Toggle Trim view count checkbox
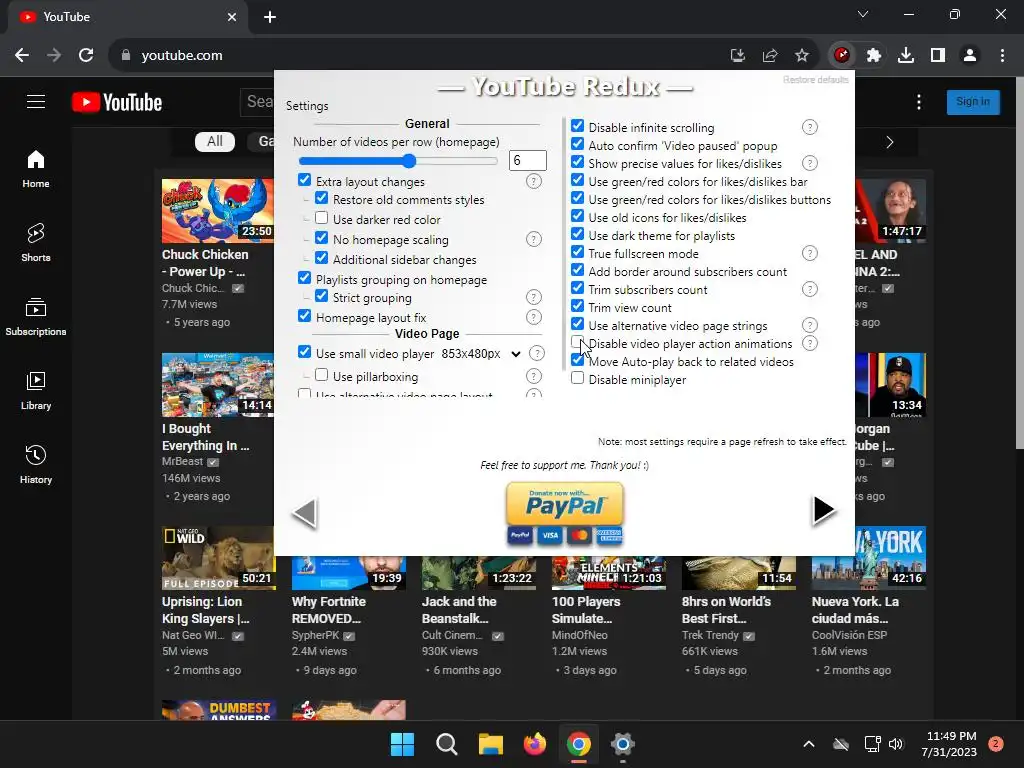Image resolution: width=1024 pixels, height=768 pixels. pyautogui.click(x=577, y=306)
